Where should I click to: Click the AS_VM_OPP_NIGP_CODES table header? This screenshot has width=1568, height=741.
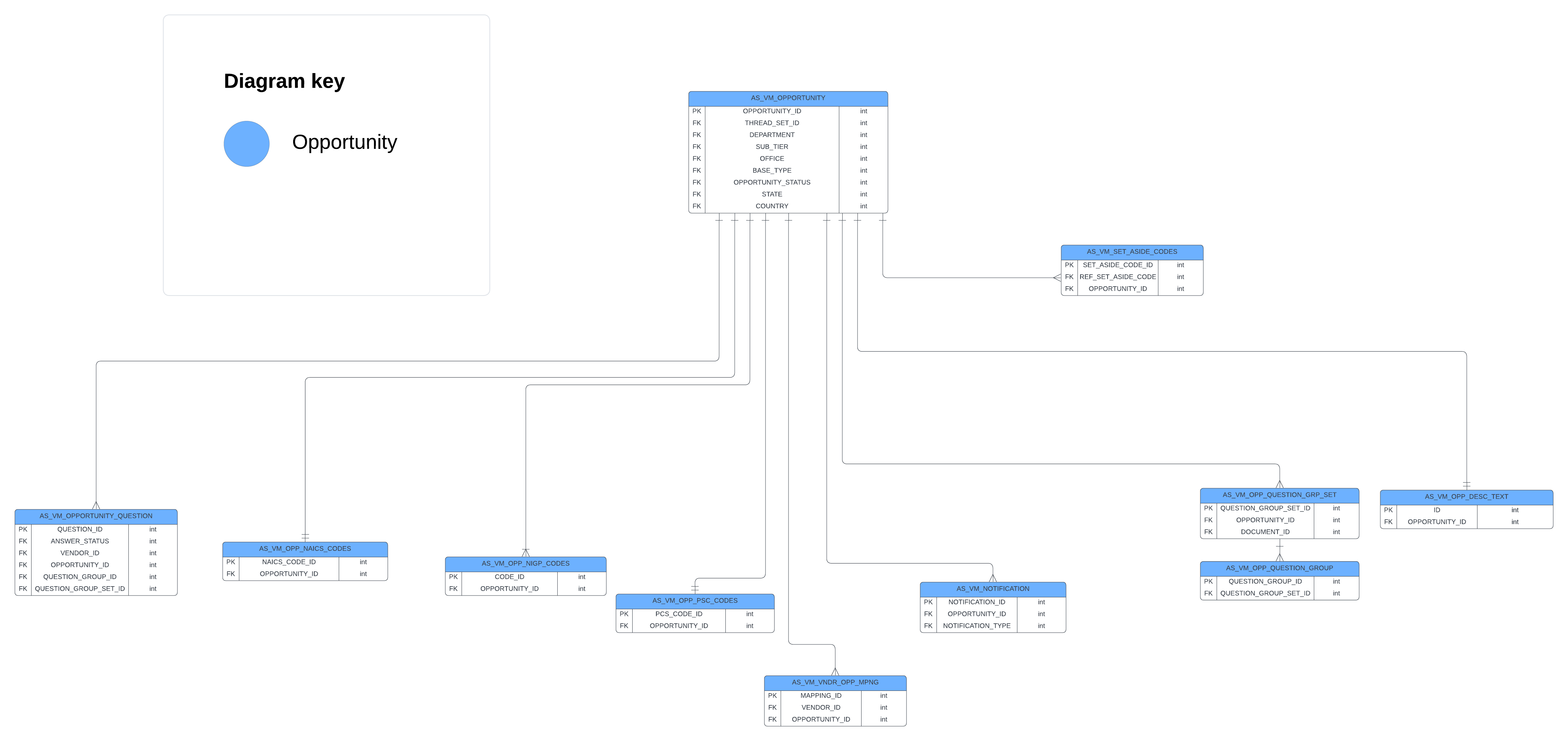pos(525,564)
